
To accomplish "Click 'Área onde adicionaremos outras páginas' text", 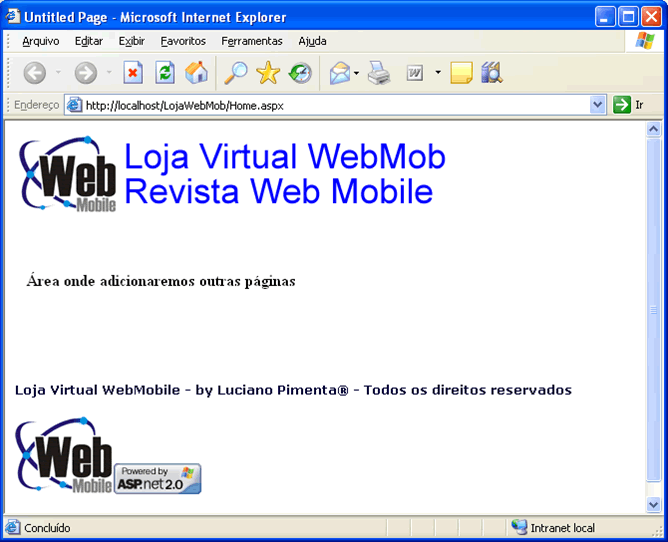I will (x=161, y=281).
